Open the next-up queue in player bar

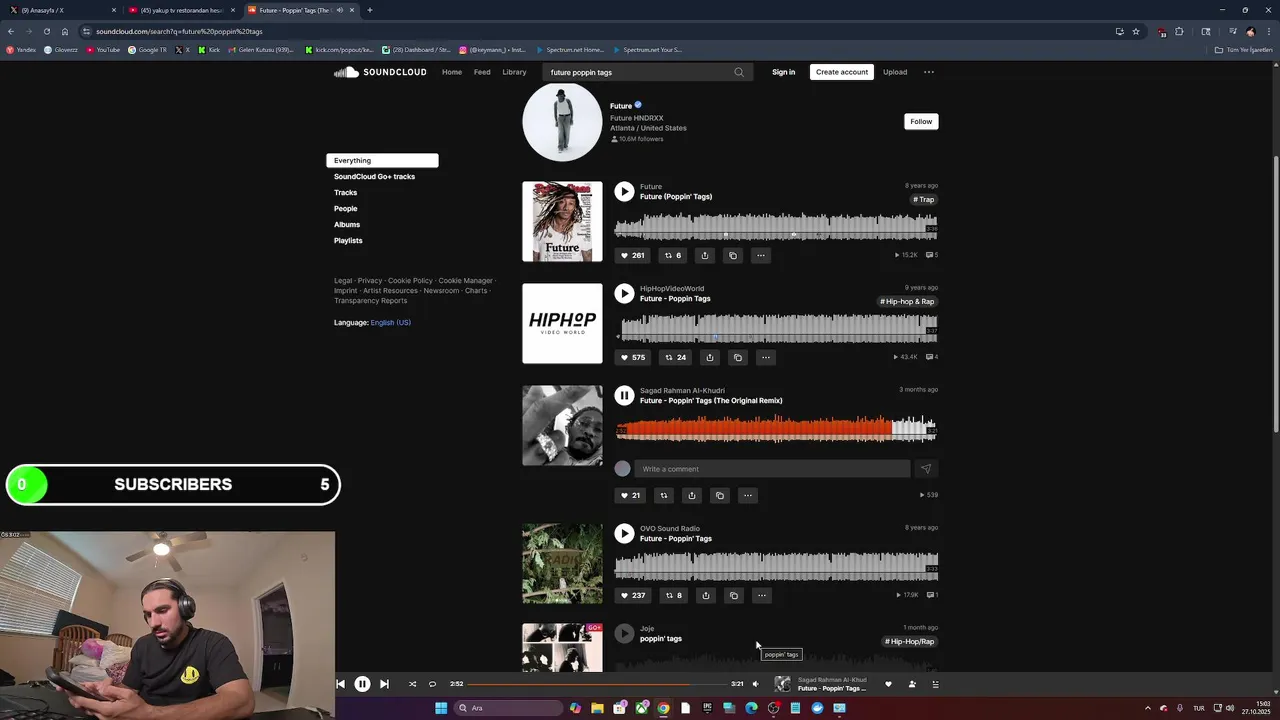(x=936, y=684)
